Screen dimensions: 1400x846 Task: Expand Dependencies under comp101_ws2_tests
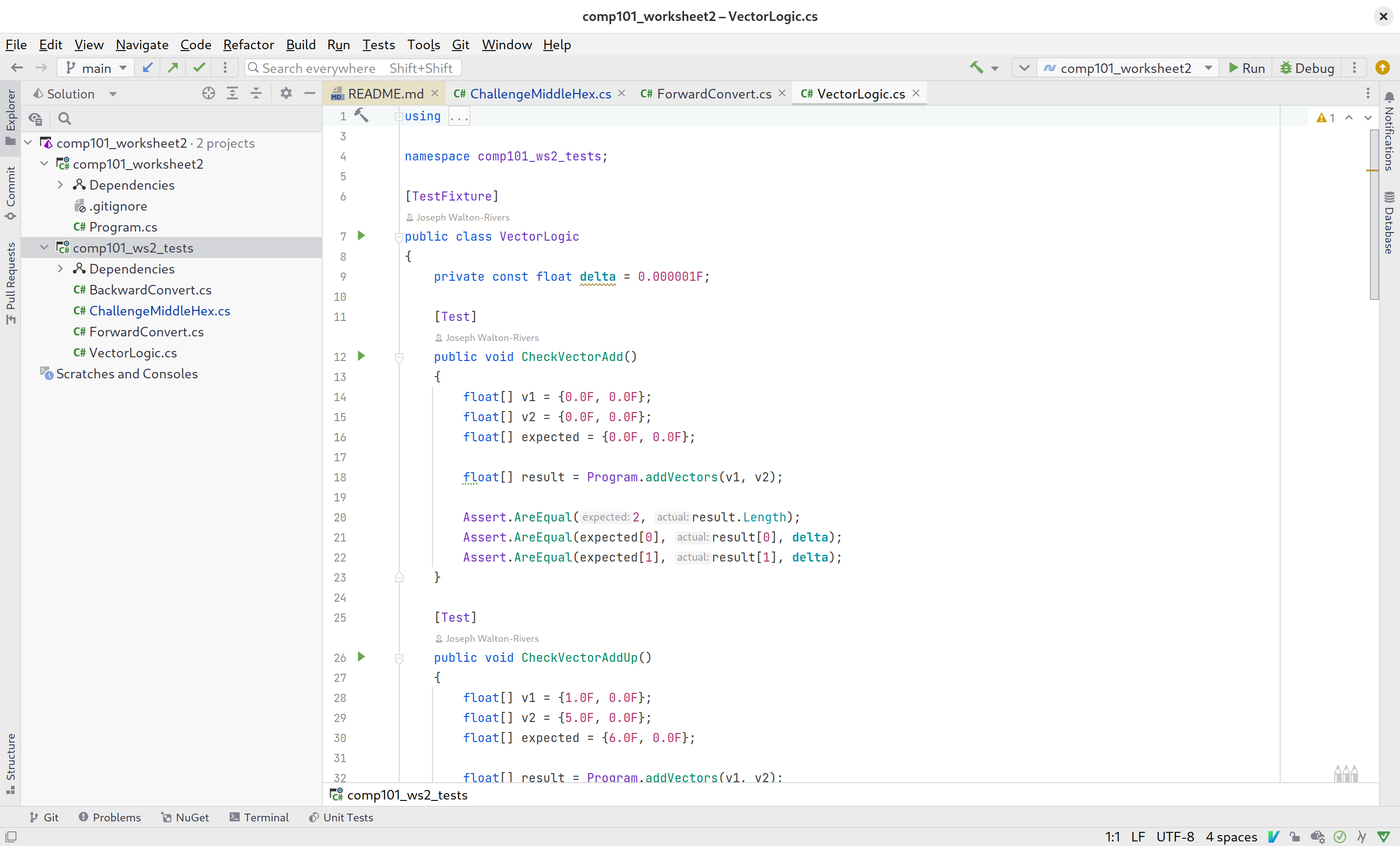[x=60, y=269]
